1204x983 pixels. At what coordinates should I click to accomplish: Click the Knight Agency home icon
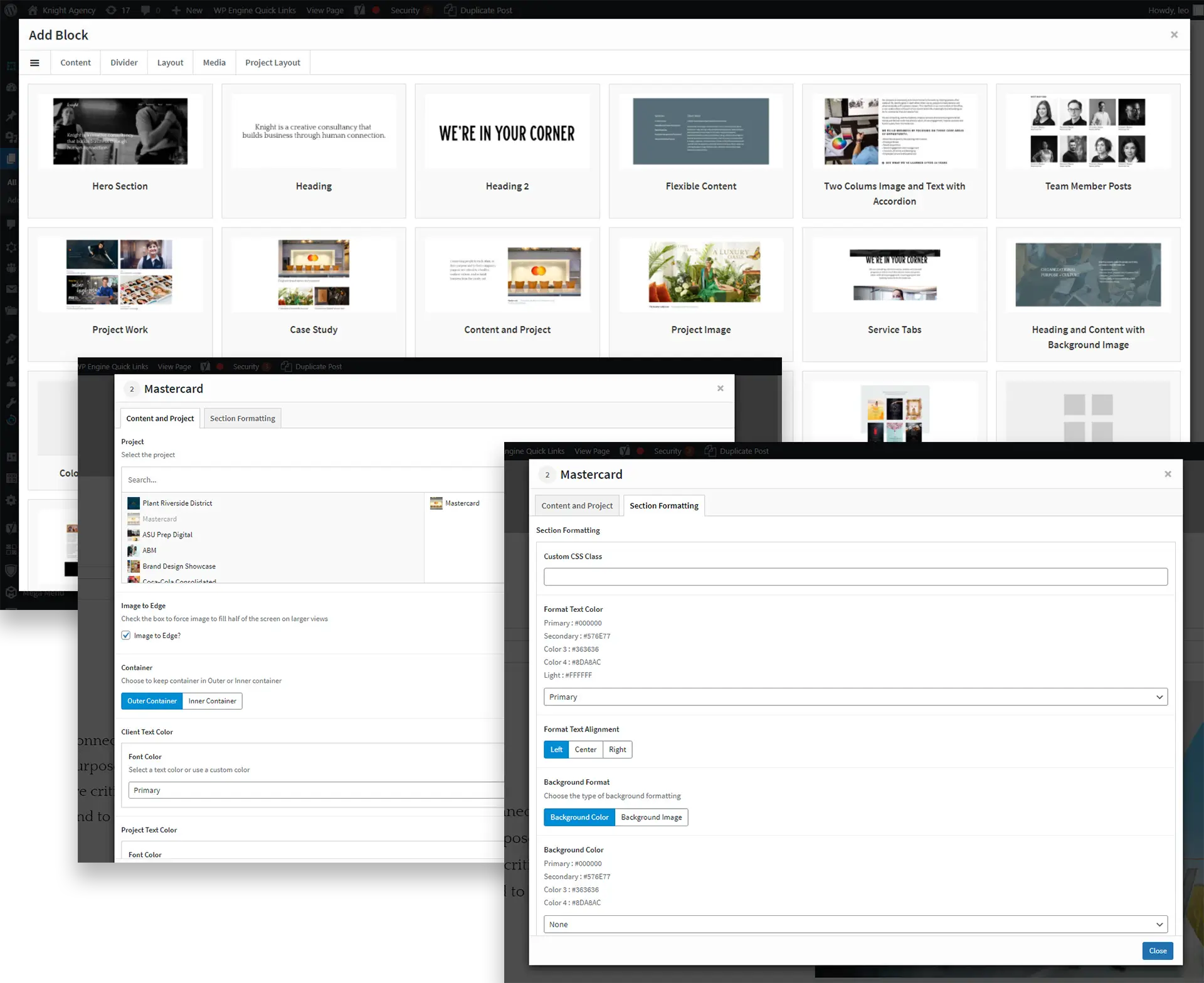click(33, 10)
